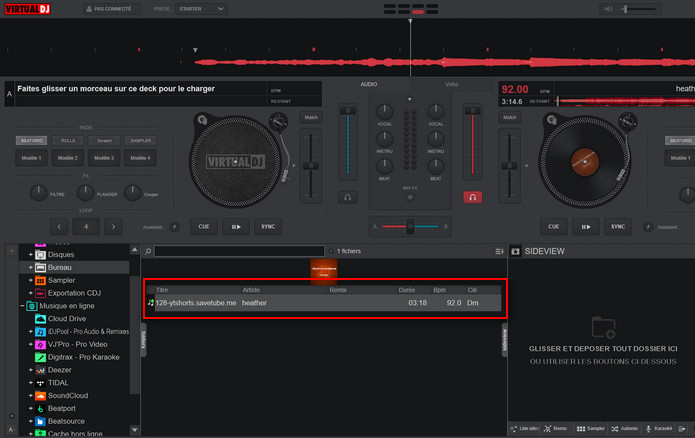Open the SoundCloud icon

point(40,395)
